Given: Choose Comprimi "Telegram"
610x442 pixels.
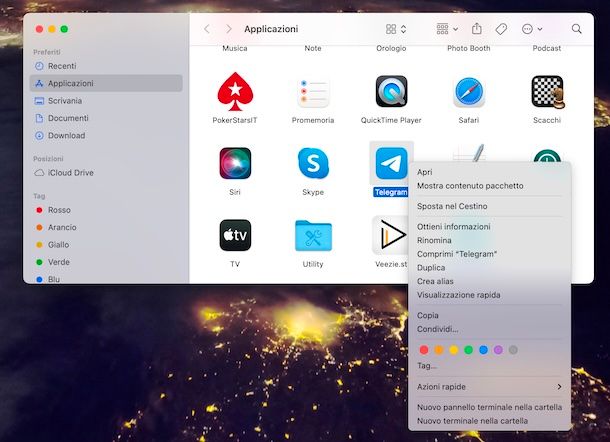Looking at the screenshot, I should 489,254.
